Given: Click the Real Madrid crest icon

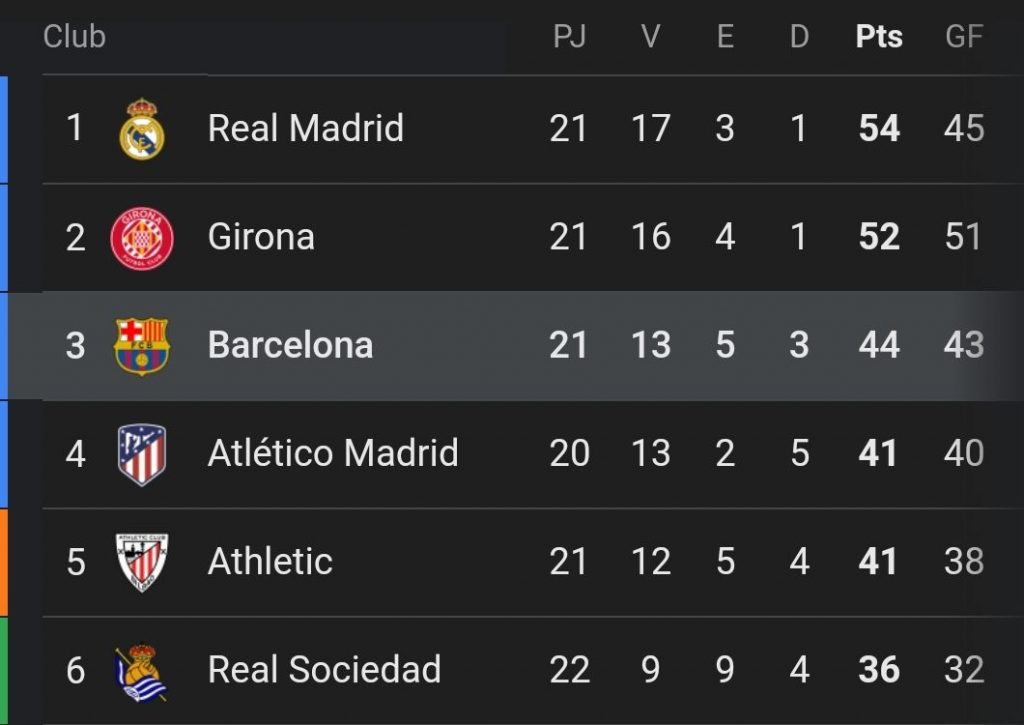Looking at the screenshot, I should [142, 129].
